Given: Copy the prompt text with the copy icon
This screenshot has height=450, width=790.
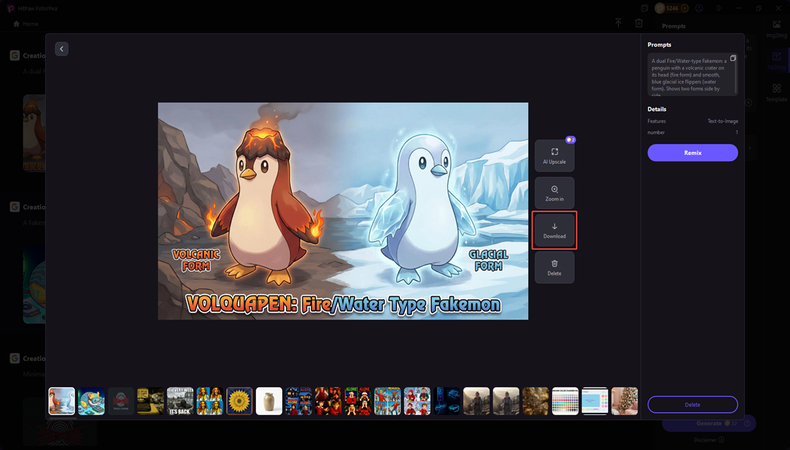Looking at the screenshot, I should 733,58.
